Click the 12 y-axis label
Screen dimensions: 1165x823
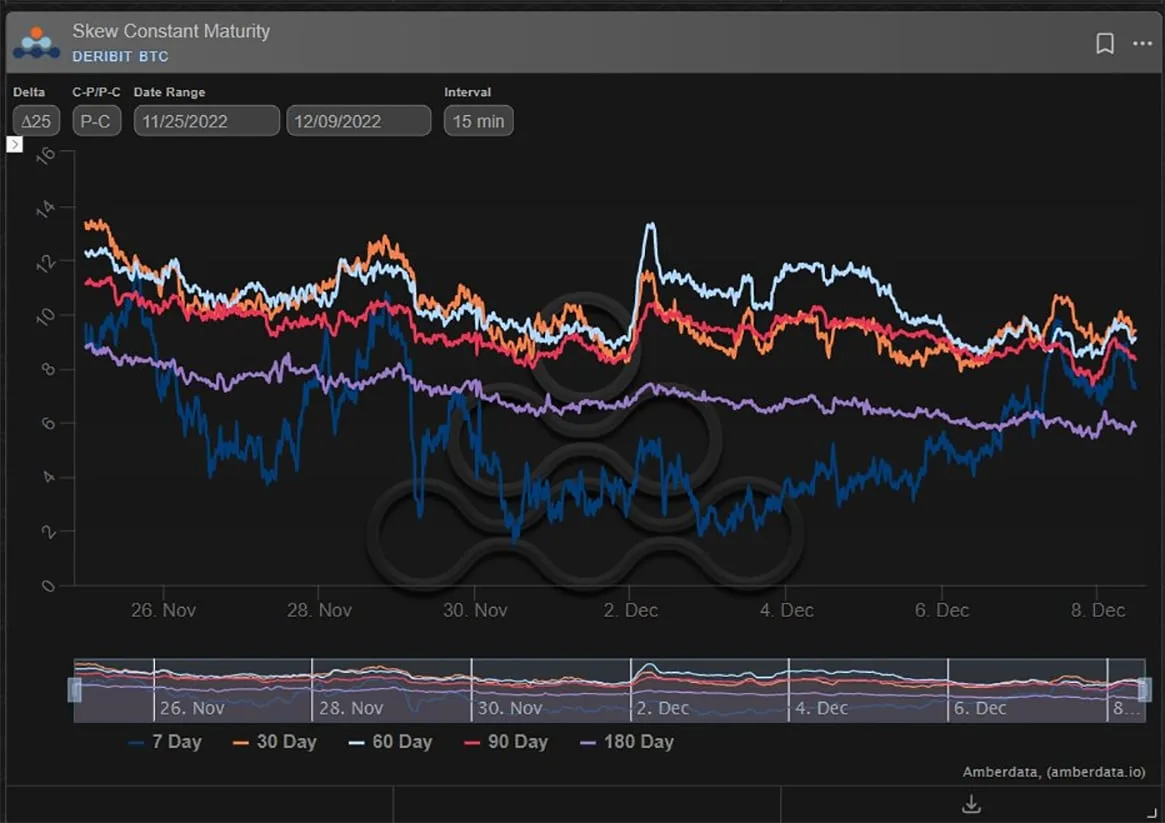point(46,263)
